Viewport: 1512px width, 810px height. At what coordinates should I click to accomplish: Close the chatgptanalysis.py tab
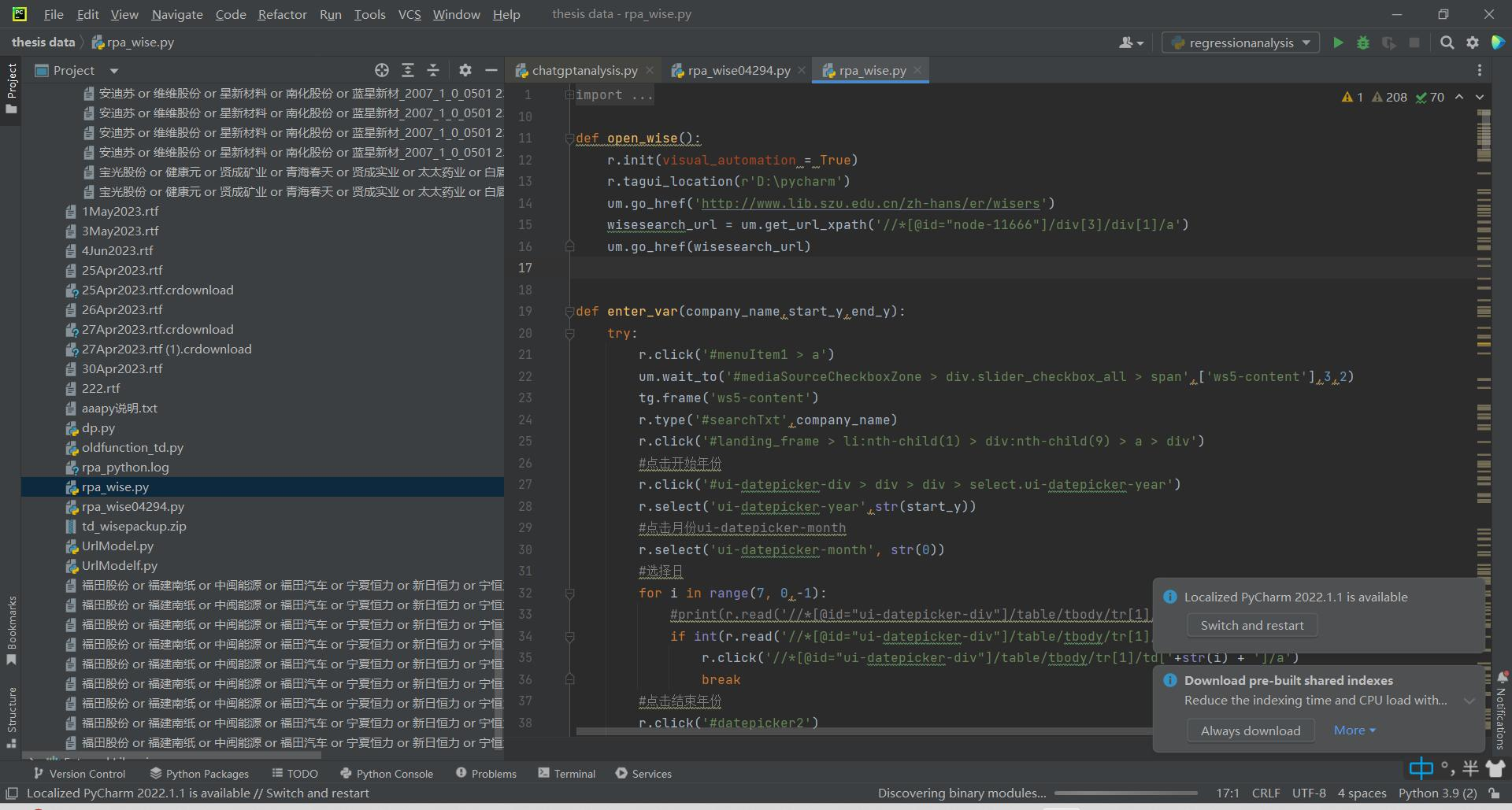click(x=650, y=70)
